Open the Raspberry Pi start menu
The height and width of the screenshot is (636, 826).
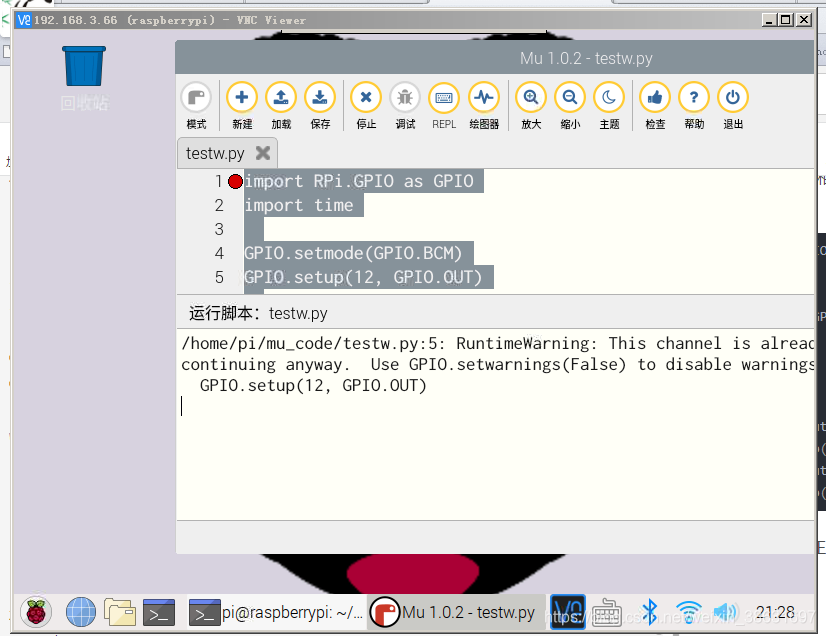[x=36, y=613]
